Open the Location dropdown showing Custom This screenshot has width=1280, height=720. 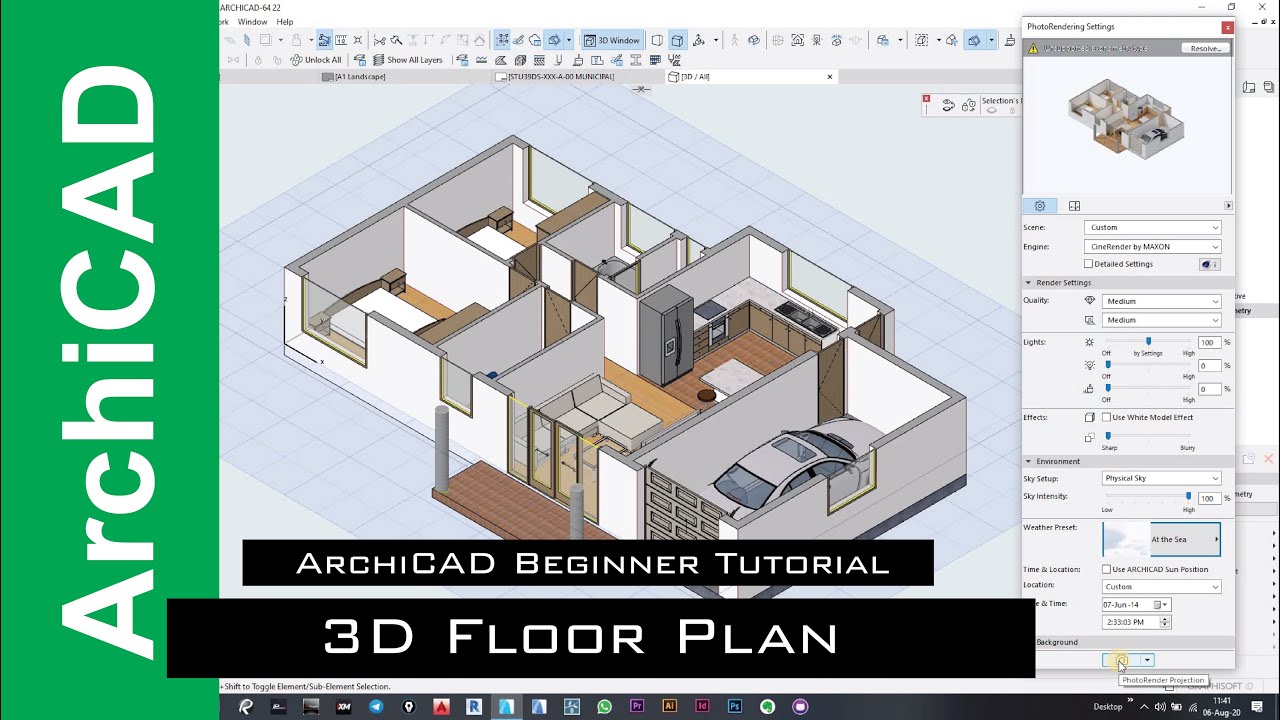tap(1161, 587)
